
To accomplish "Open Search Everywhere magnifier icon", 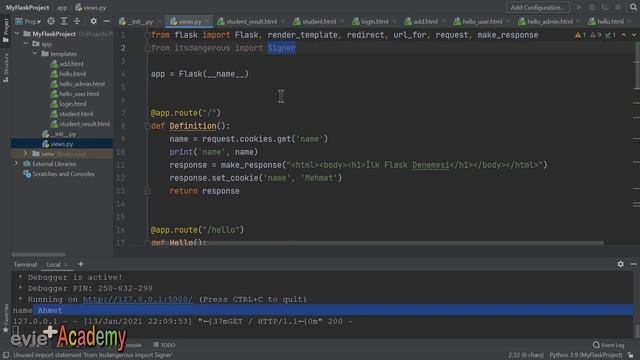I will [633, 7].
